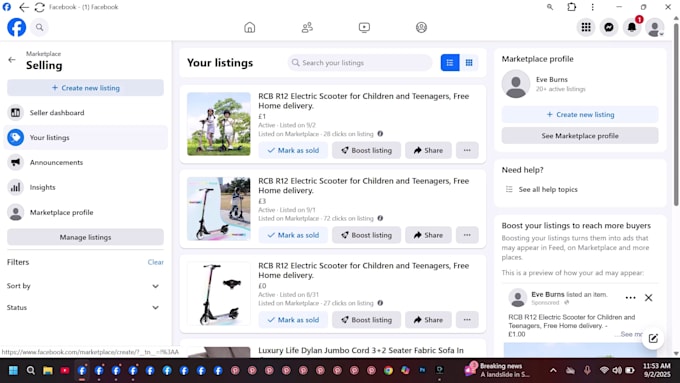Open more options for £1 scooter listing

tap(467, 150)
